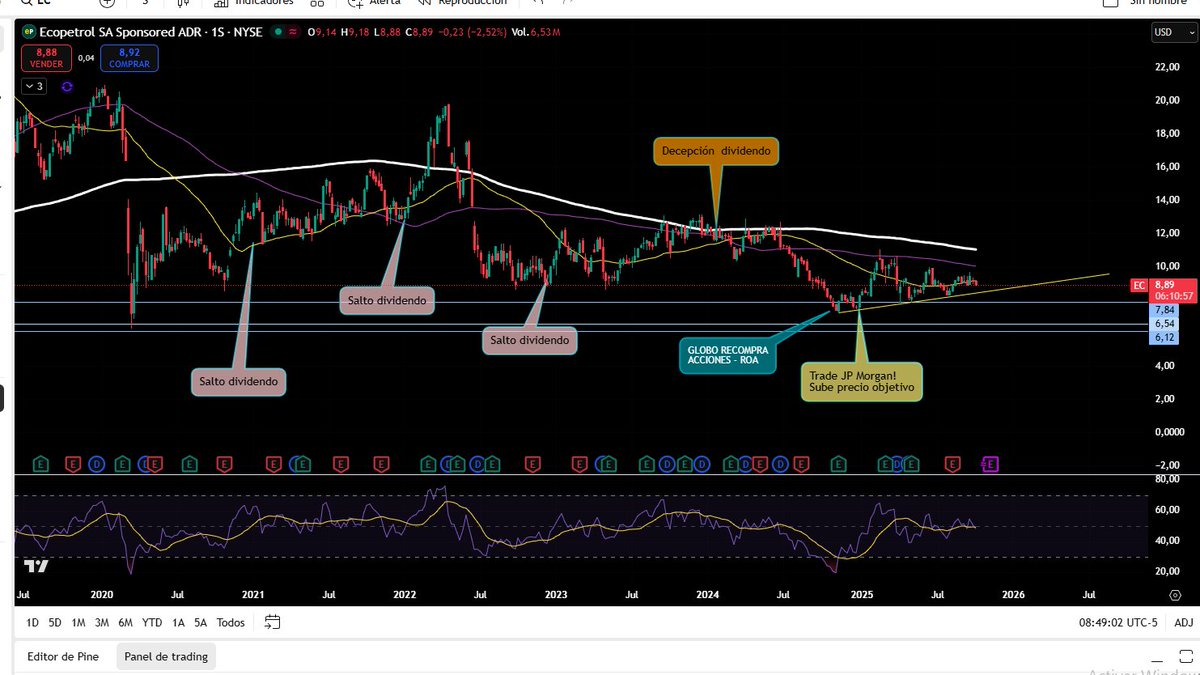Screen dimensions: 1200x675
Task: Select the Trade JP Morgan callout note
Action: click(861, 380)
